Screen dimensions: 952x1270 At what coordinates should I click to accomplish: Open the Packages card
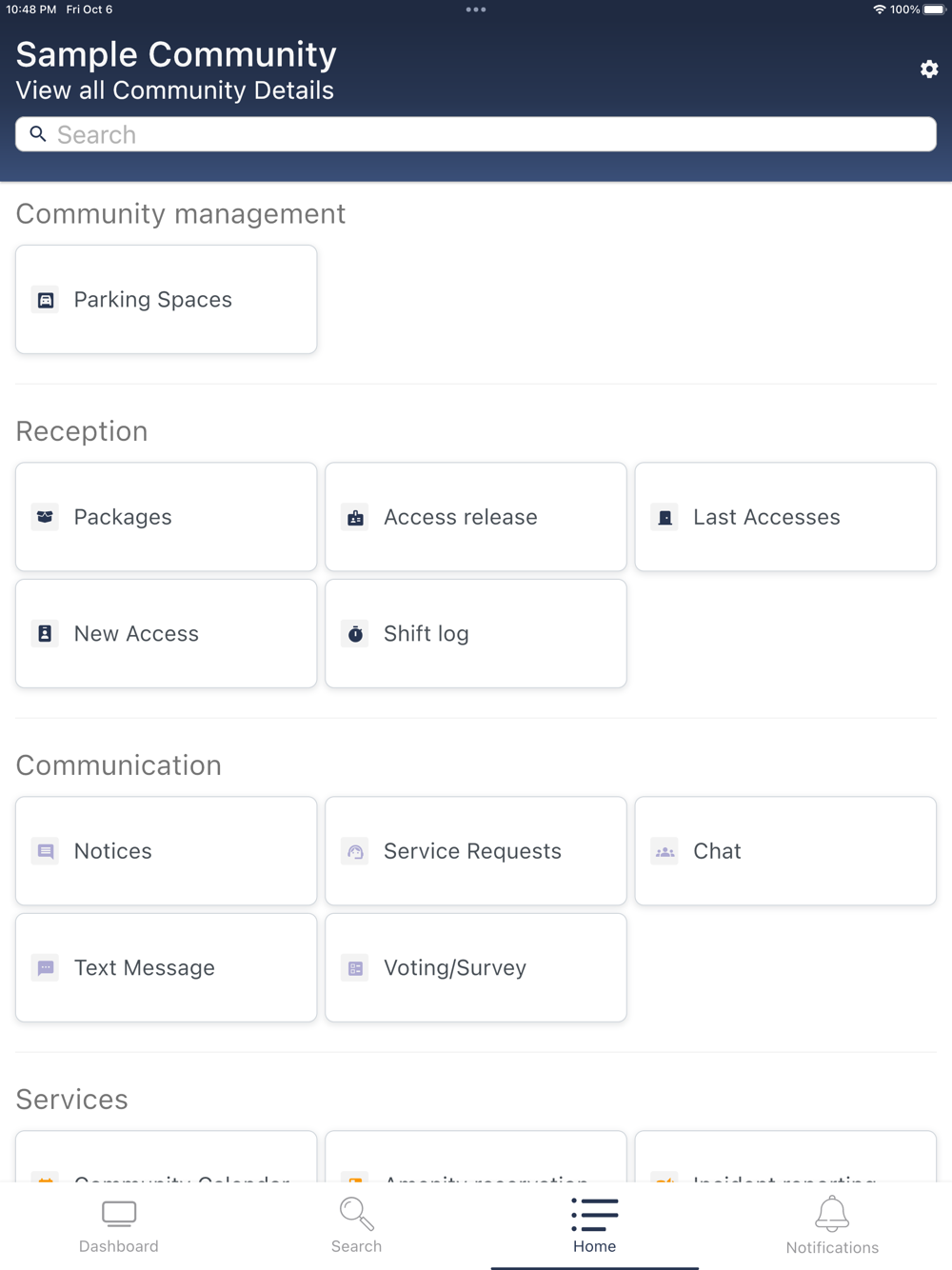(x=167, y=517)
